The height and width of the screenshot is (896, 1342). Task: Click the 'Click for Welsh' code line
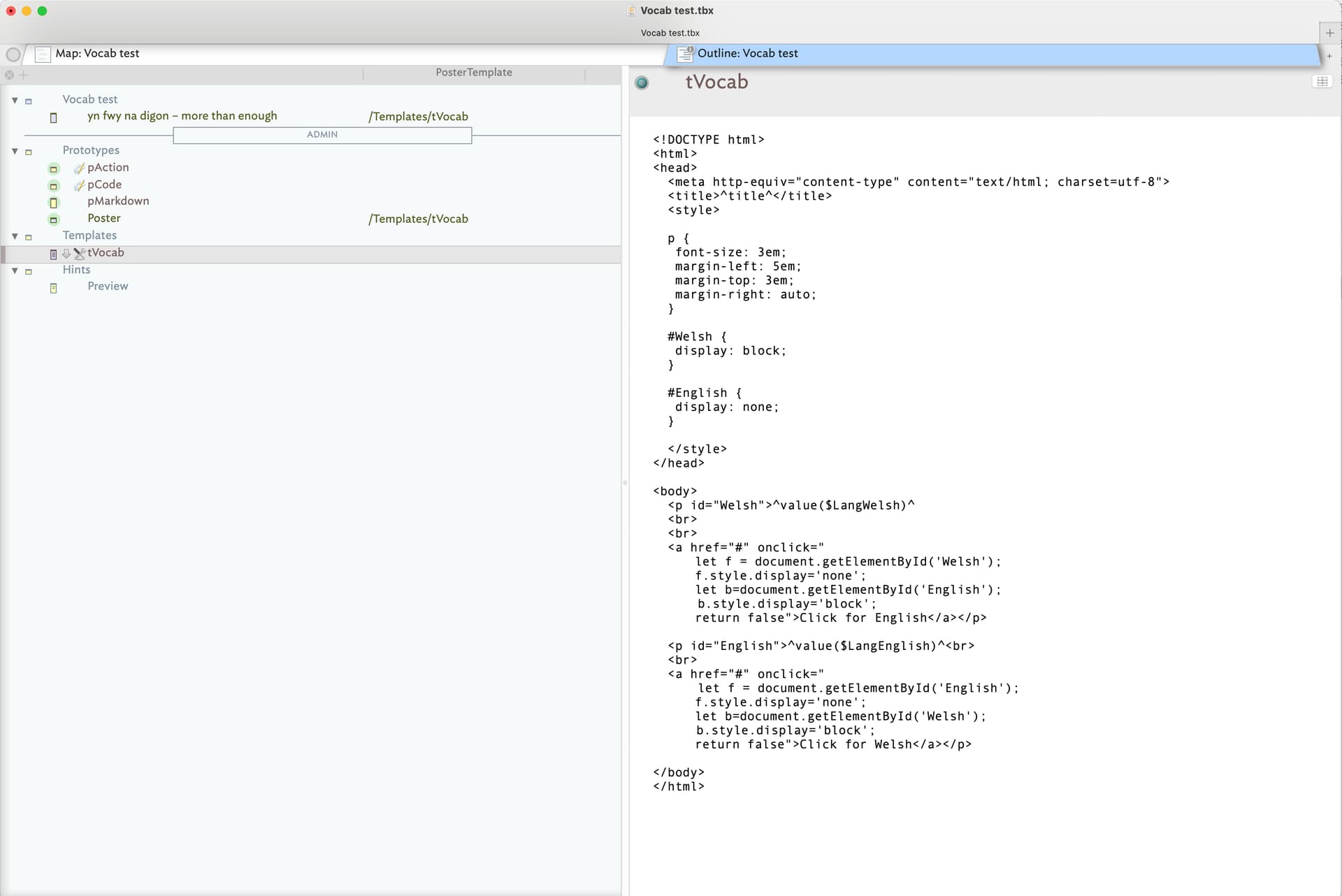(833, 744)
